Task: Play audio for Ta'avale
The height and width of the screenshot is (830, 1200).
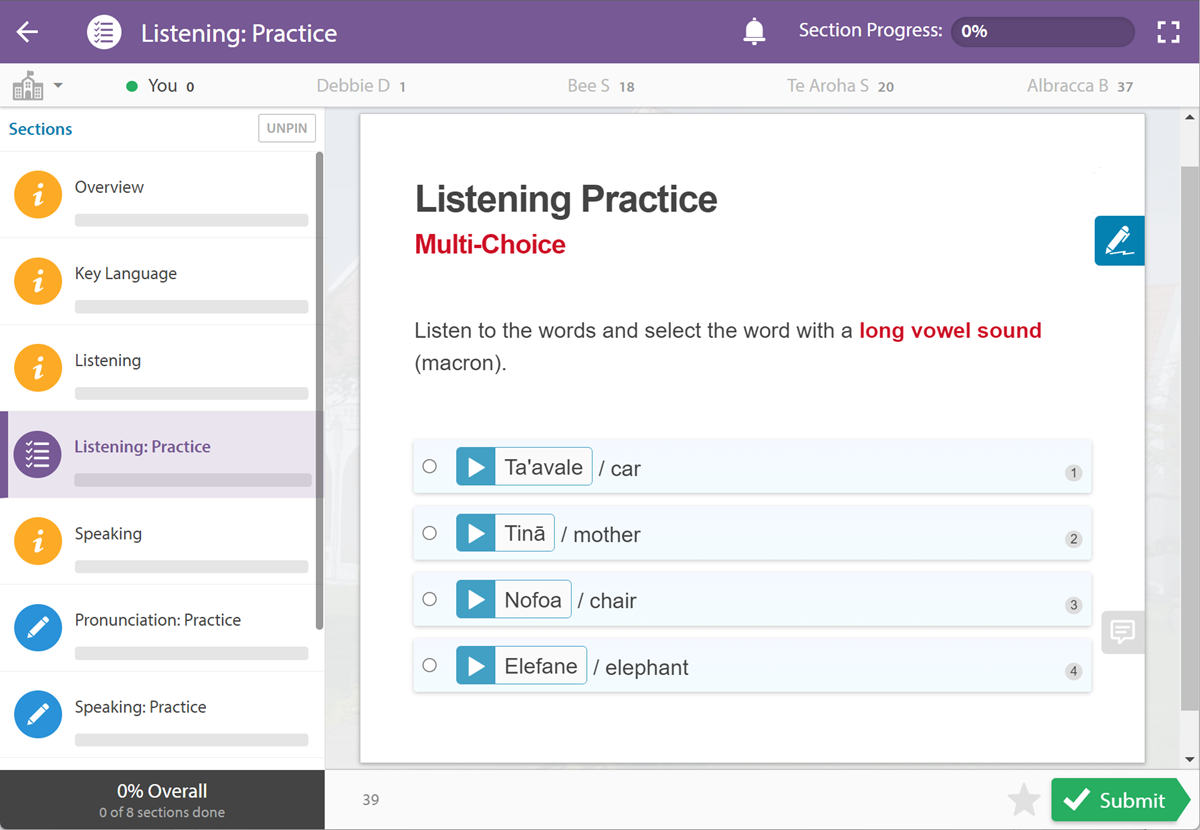Action: [x=476, y=467]
